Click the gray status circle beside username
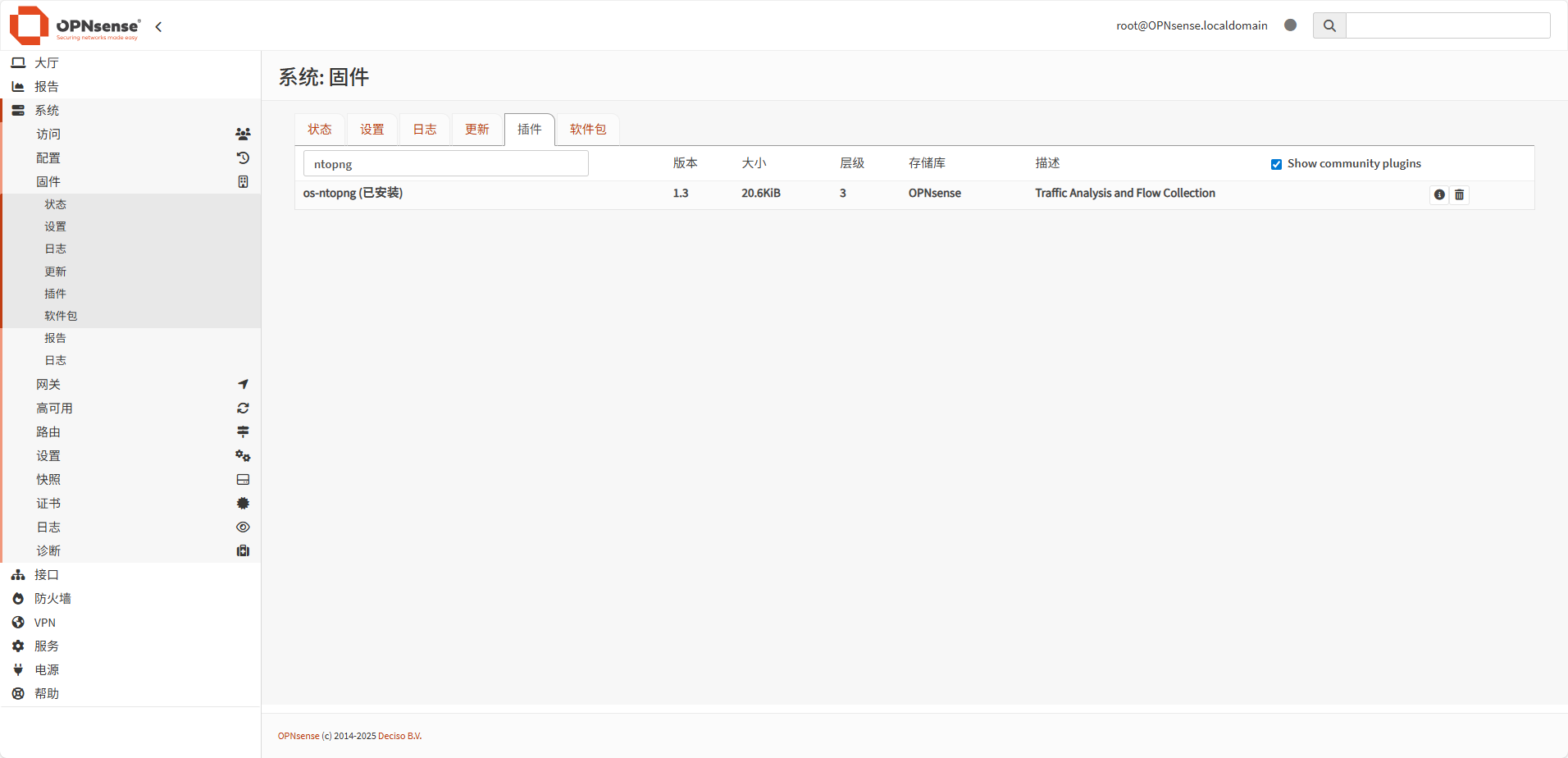This screenshot has height=758, width=1568. point(1290,25)
